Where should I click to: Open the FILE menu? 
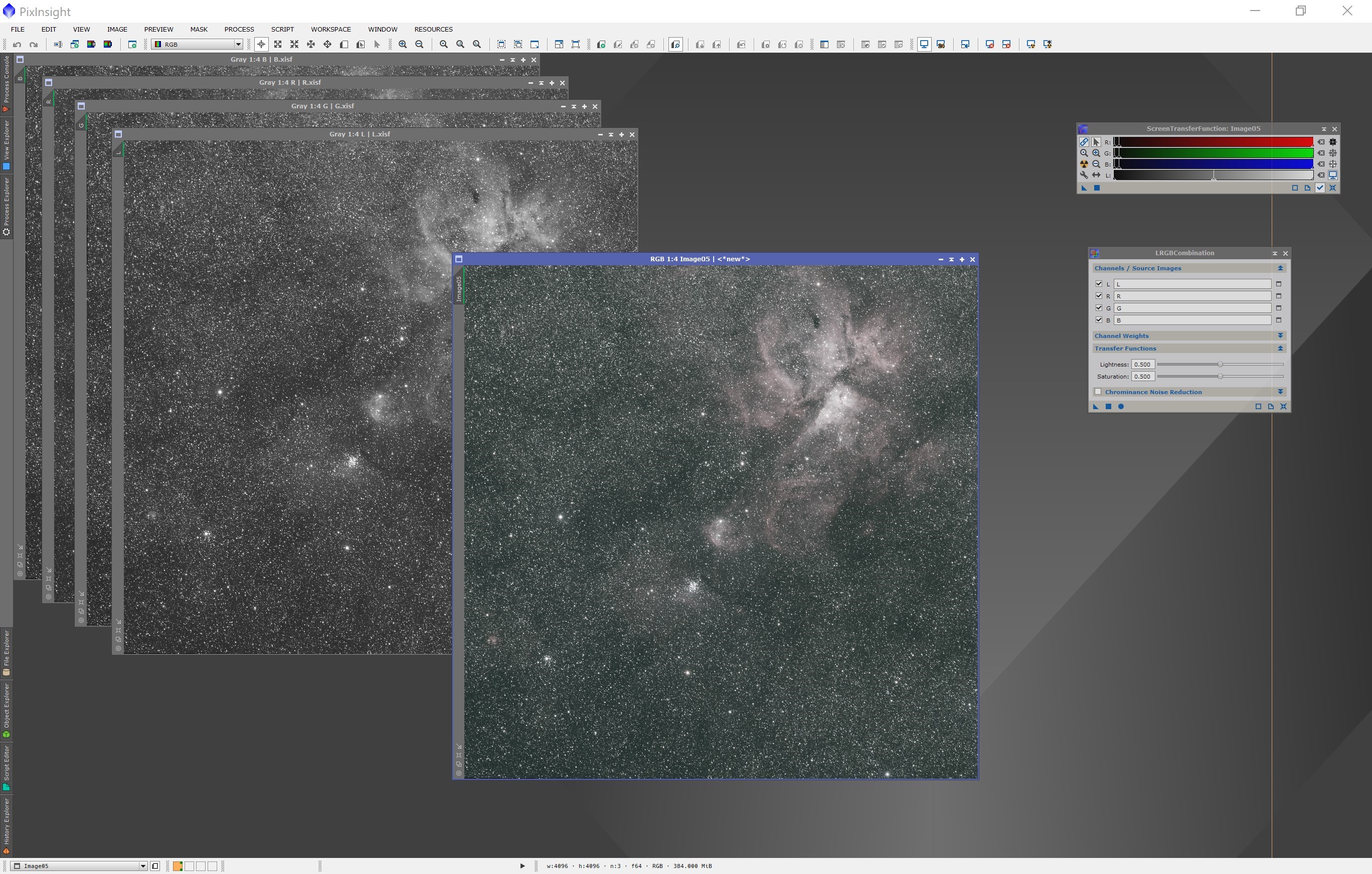[18, 29]
